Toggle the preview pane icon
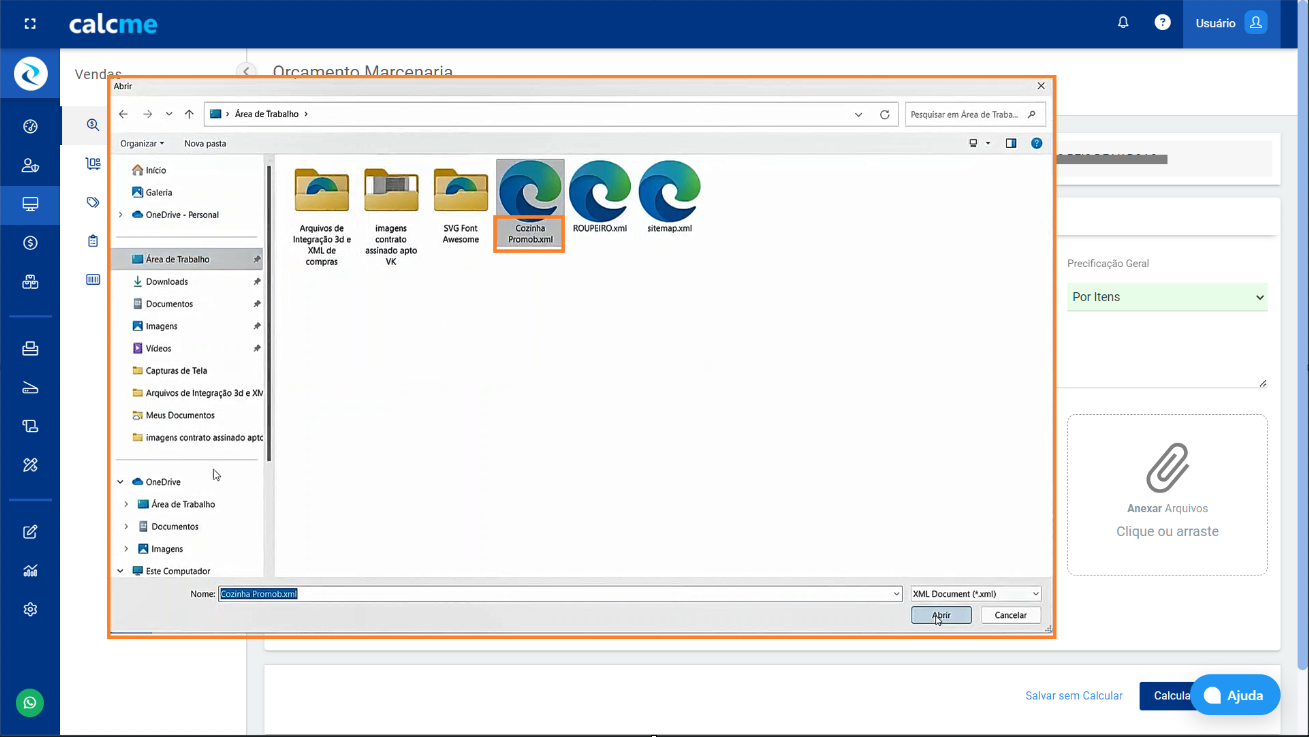This screenshot has width=1309, height=737. [x=1011, y=144]
